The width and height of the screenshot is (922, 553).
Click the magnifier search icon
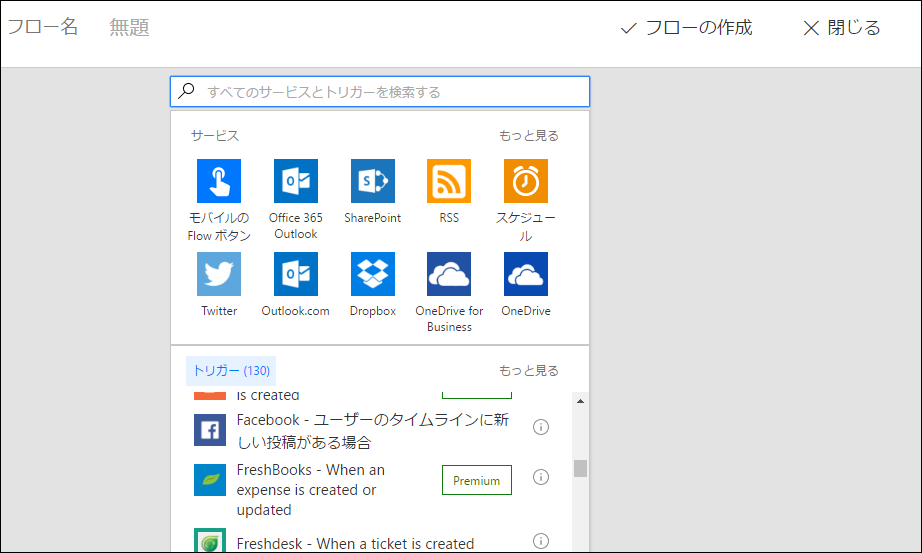tap(186, 91)
